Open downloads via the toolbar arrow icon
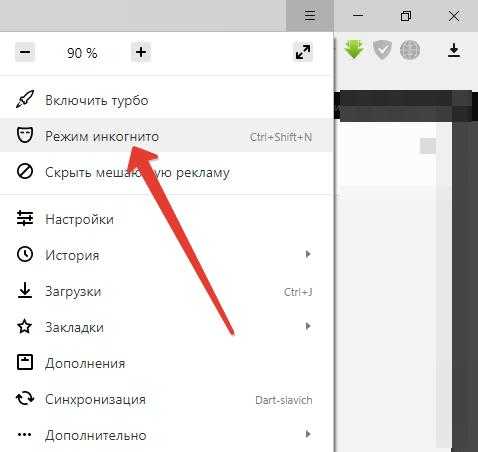The width and height of the screenshot is (478, 452). pos(454,51)
